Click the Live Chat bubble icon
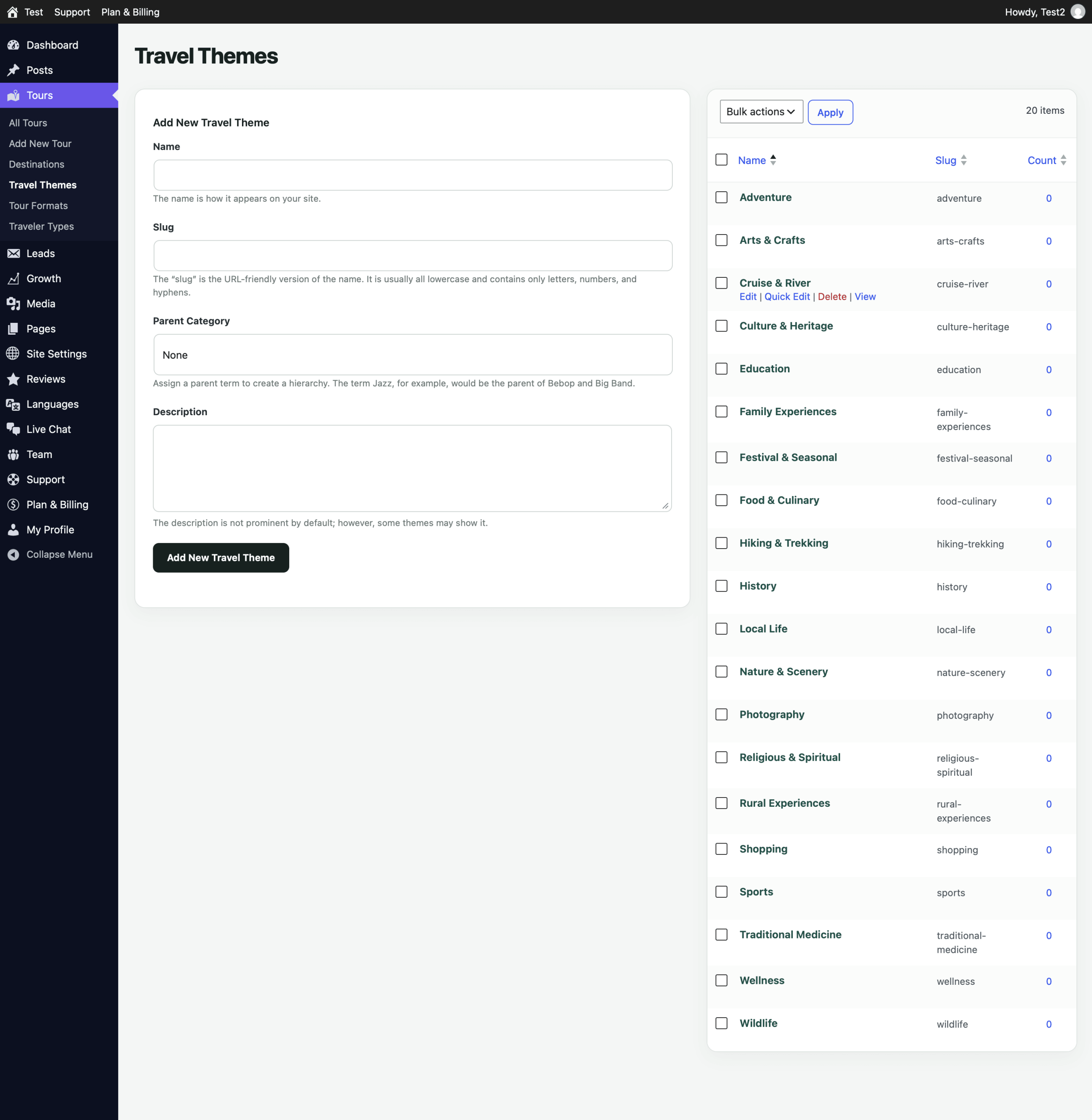 (14, 430)
